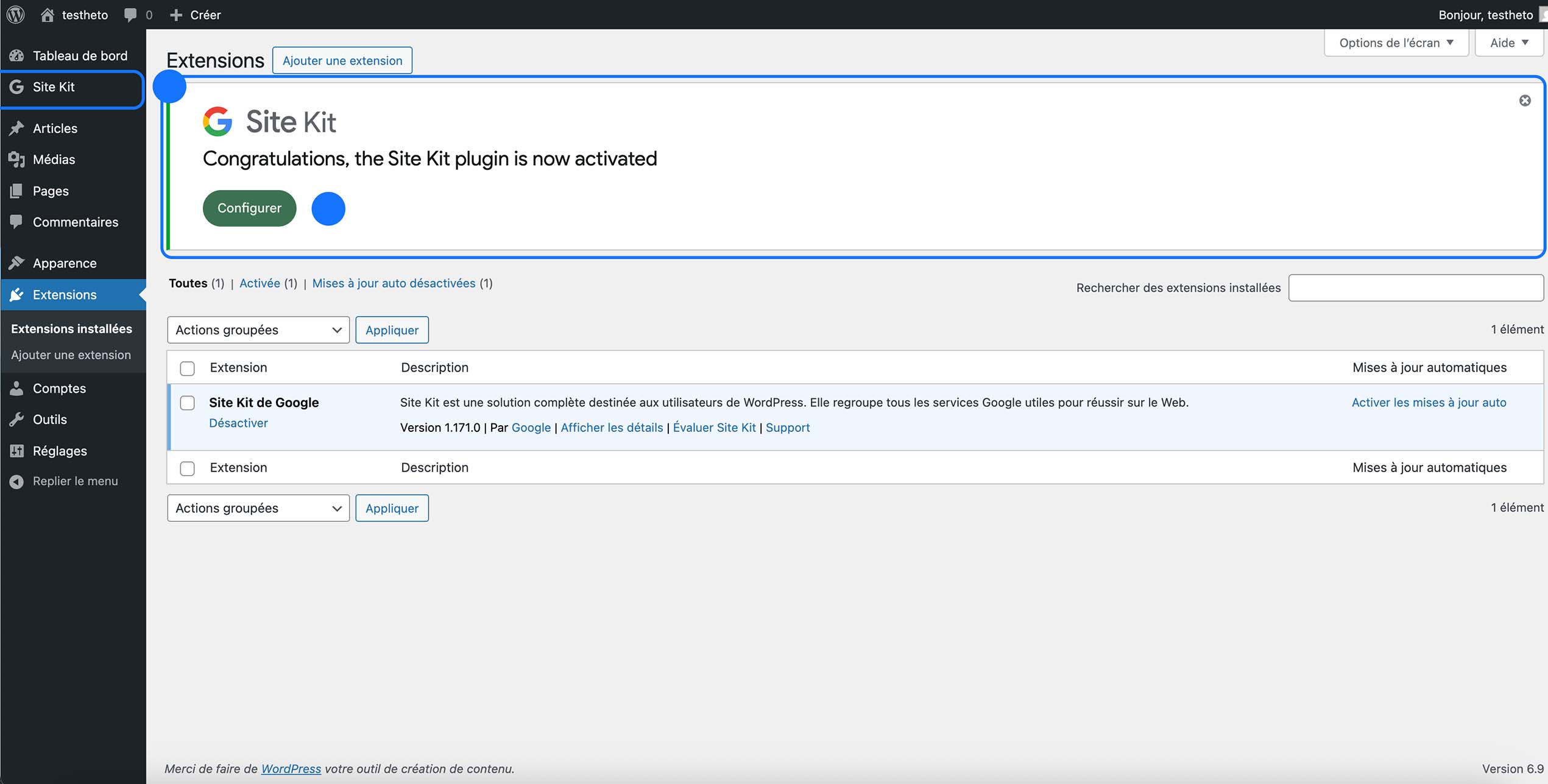Switch to the Activée filter tab
The image size is (1548, 784).
click(x=260, y=283)
